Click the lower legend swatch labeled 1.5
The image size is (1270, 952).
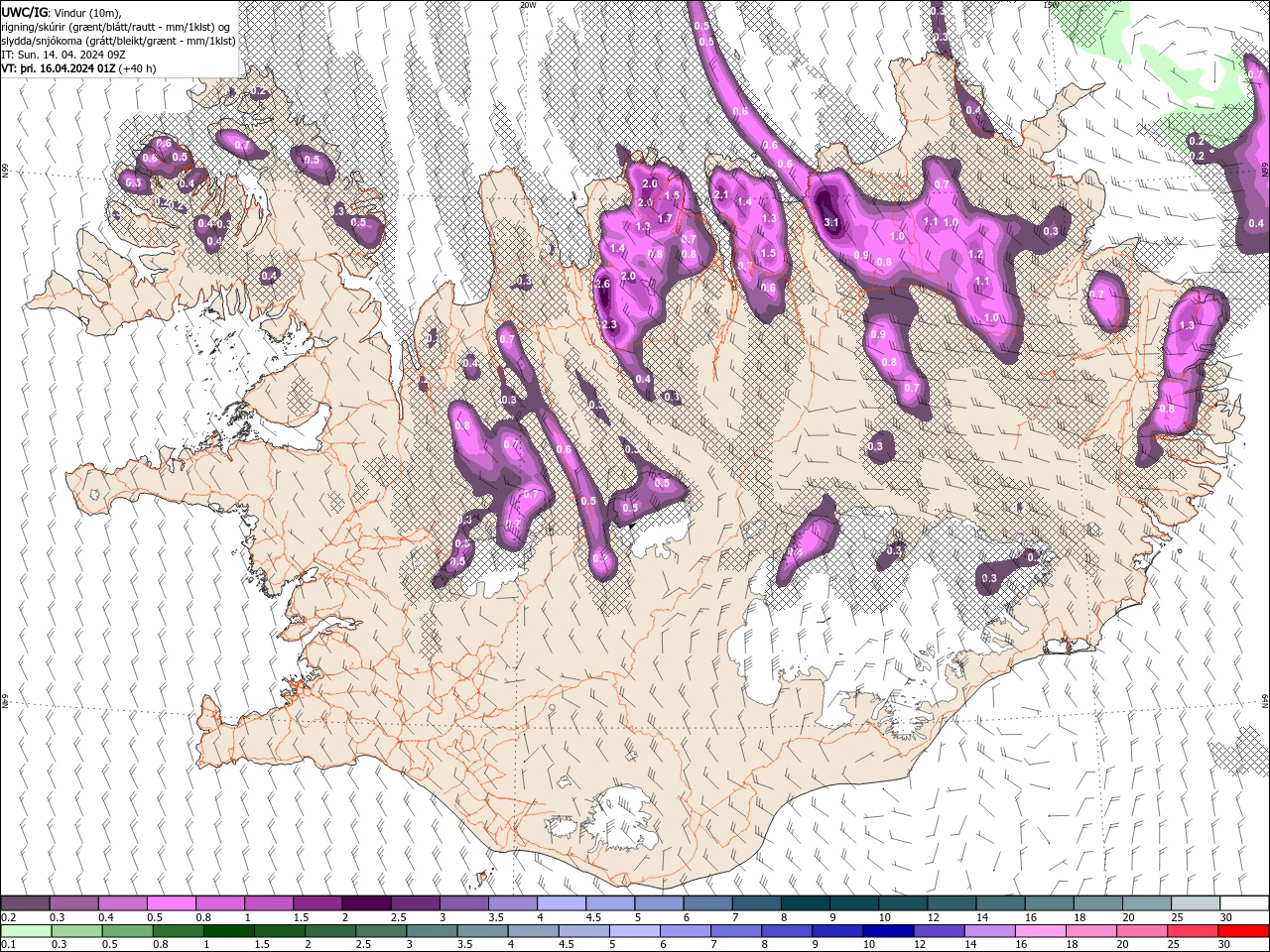tap(280, 931)
